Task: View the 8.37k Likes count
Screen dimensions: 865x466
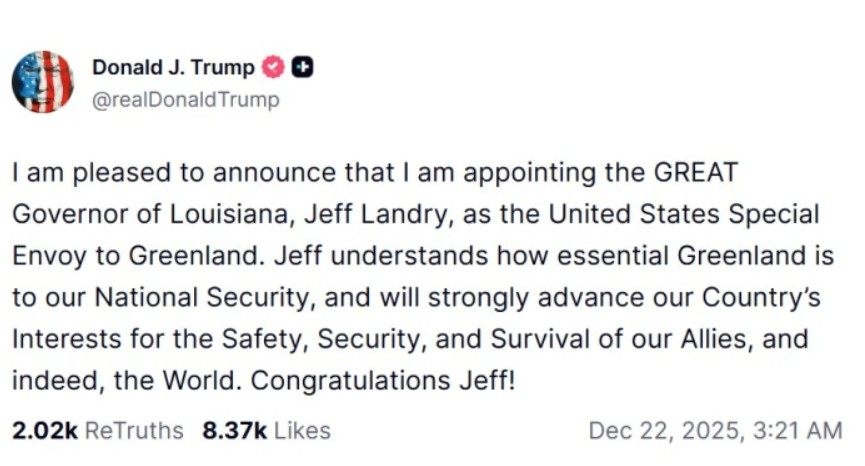Action: click(235, 430)
